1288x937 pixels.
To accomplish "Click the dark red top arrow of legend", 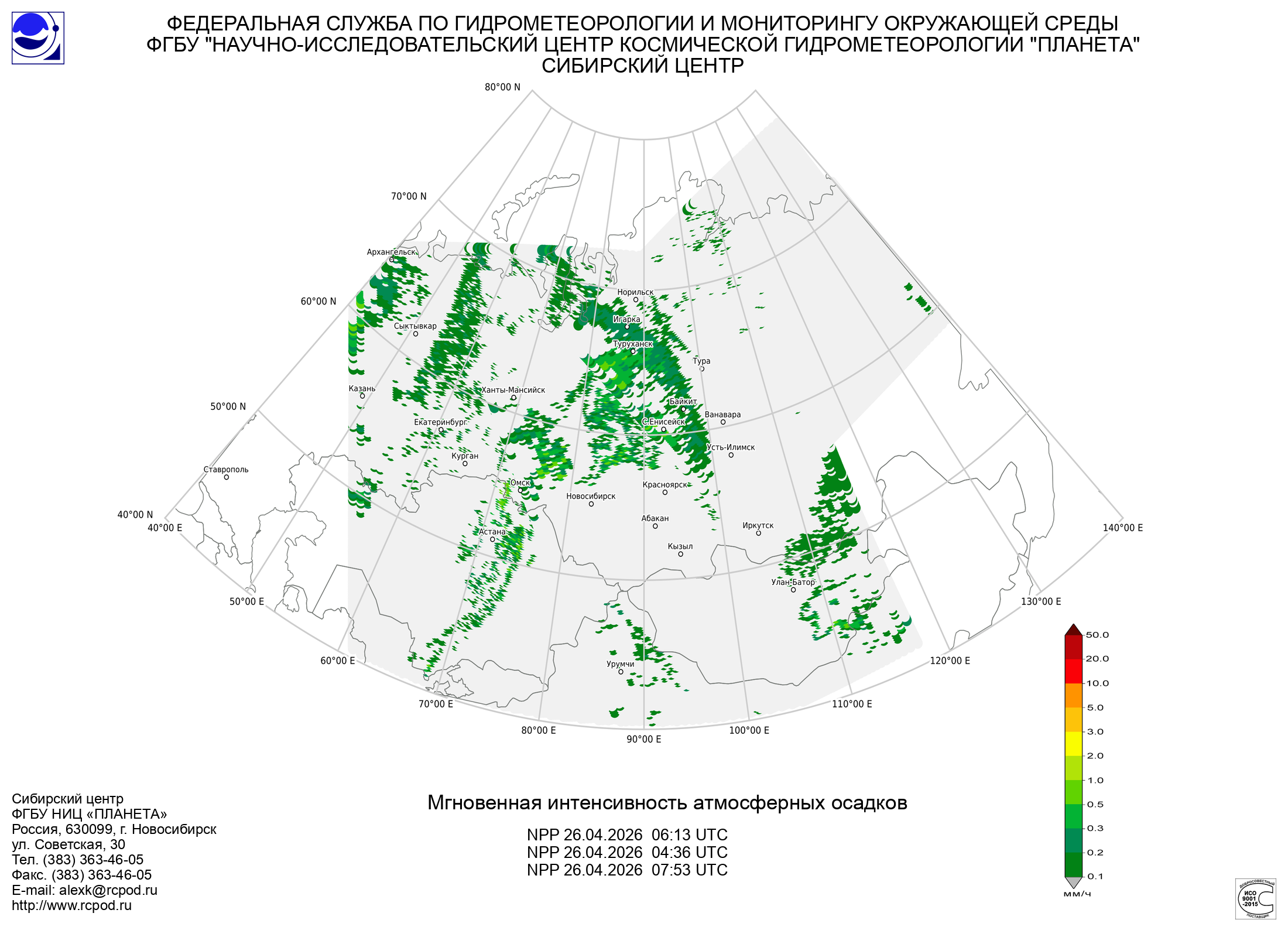I will [1073, 630].
